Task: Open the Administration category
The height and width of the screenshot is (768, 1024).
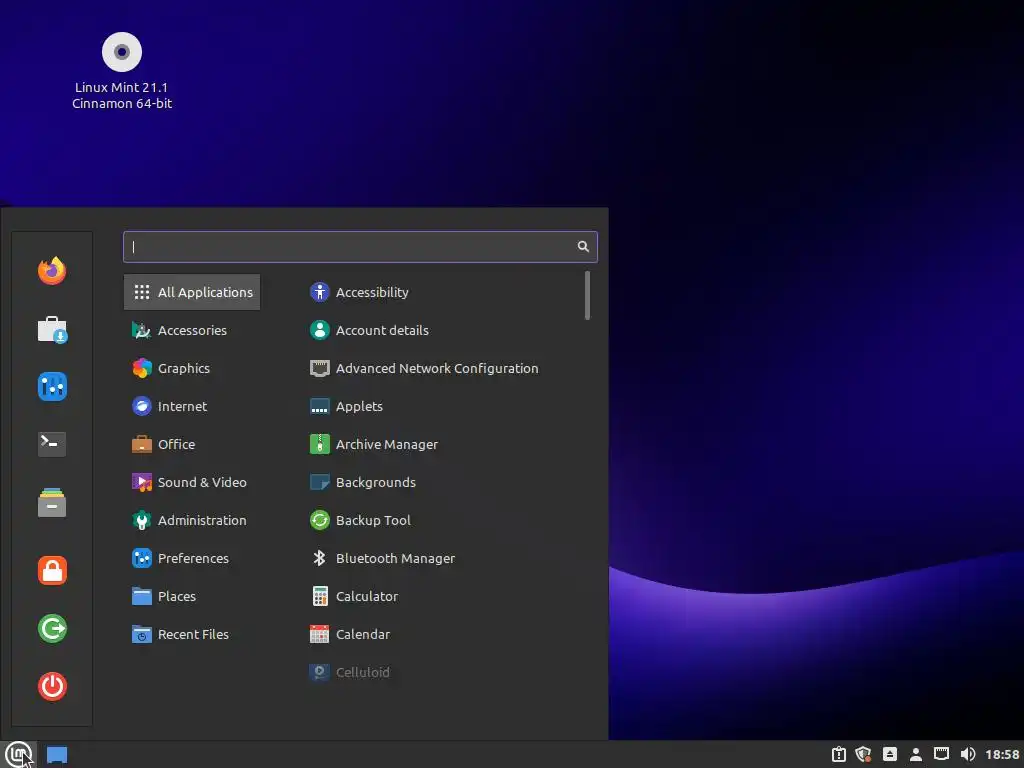Action: (192, 520)
